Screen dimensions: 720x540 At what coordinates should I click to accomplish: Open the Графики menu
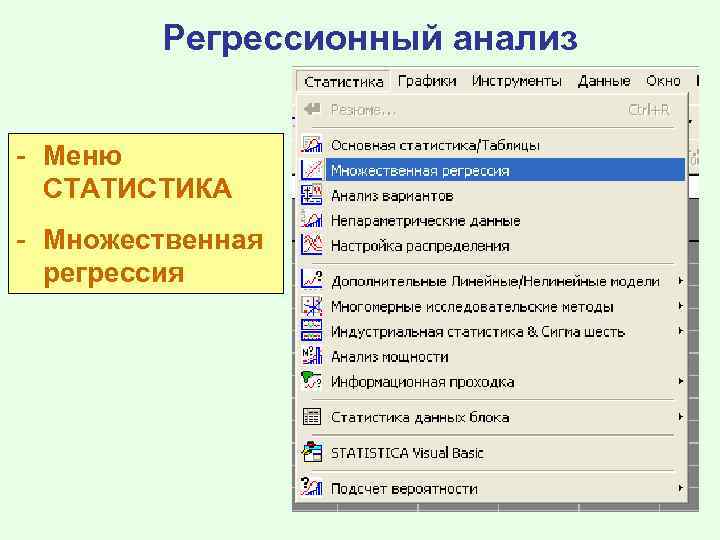427,81
